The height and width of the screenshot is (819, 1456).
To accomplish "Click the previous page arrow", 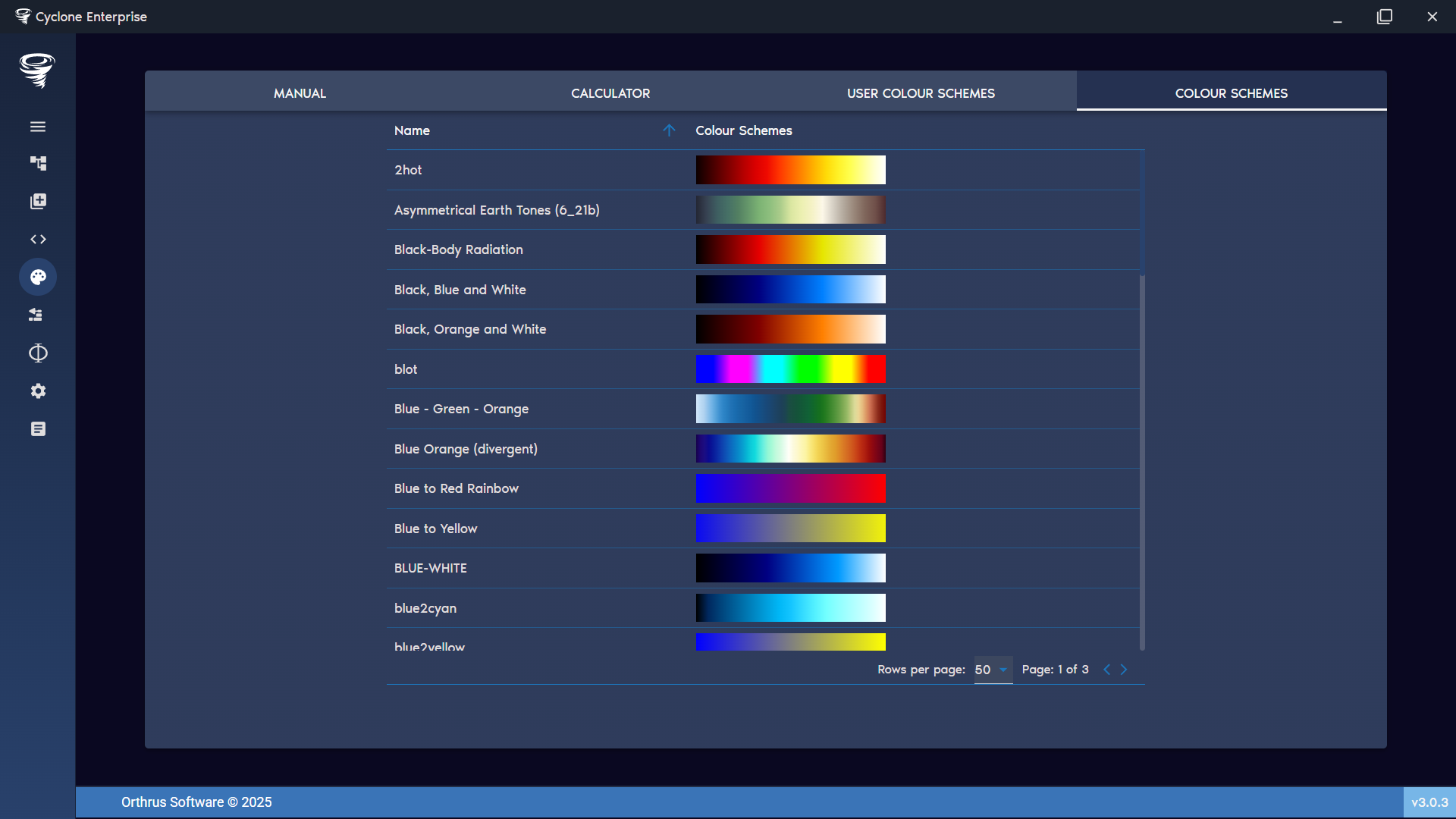I will pyautogui.click(x=1107, y=670).
